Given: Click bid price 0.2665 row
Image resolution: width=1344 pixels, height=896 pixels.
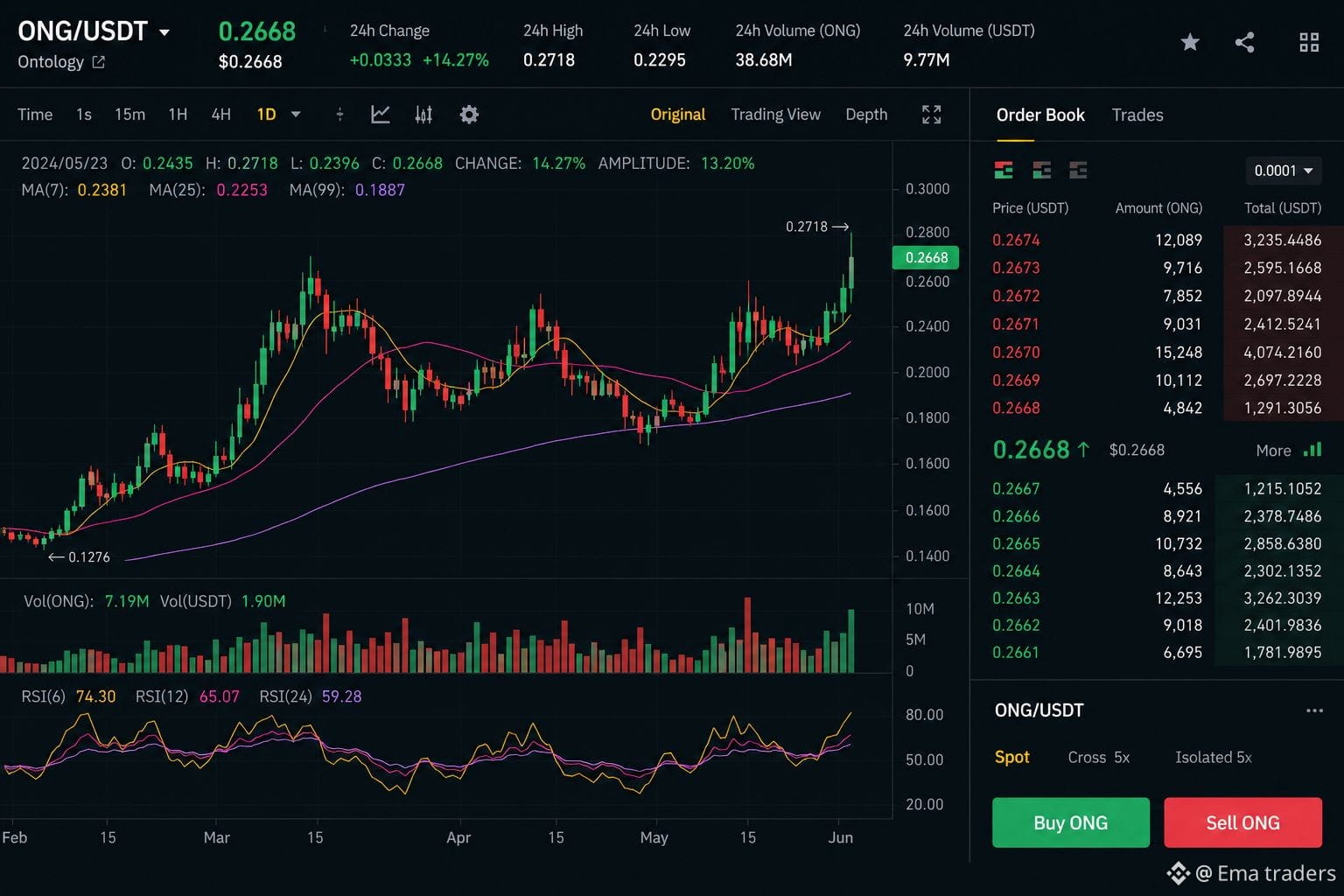Looking at the screenshot, I should (1157, 543).
